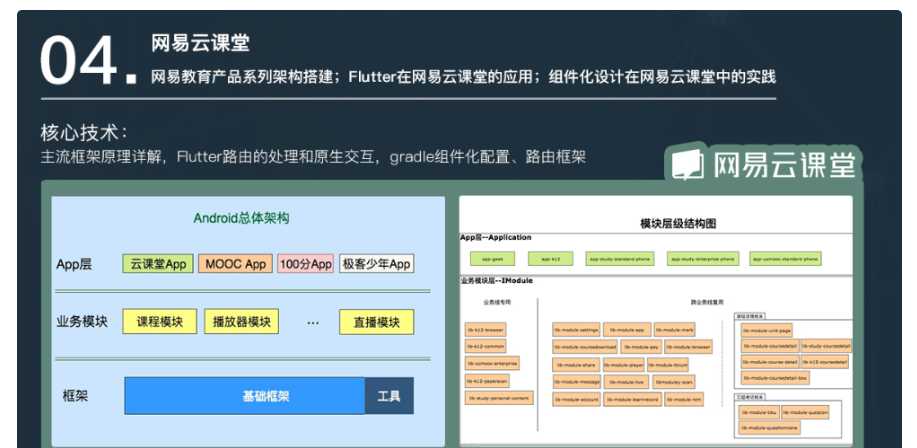Image resolution: width=917 pixels, height=448 pixels.
Task: Click the Android总体架构 title
Action: coord(241,218)
